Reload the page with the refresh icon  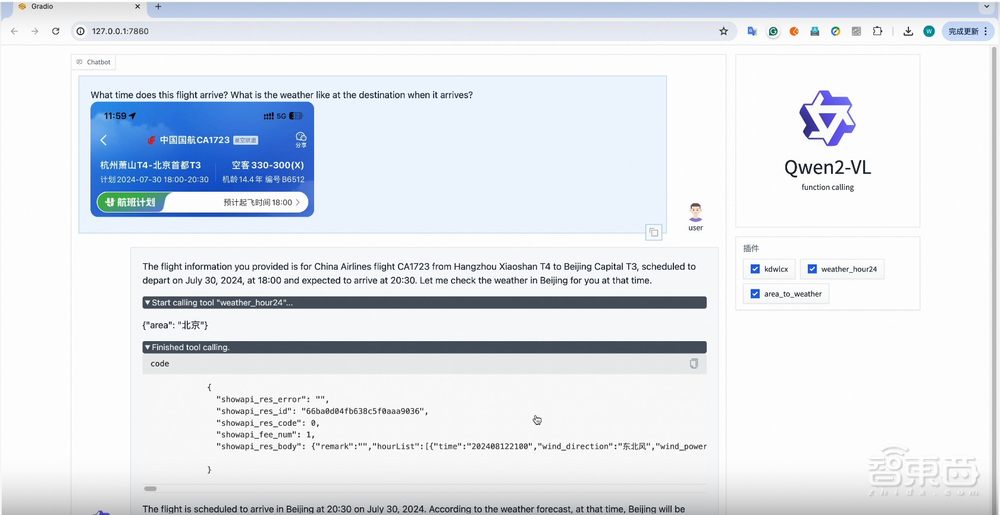pos(56,31)
